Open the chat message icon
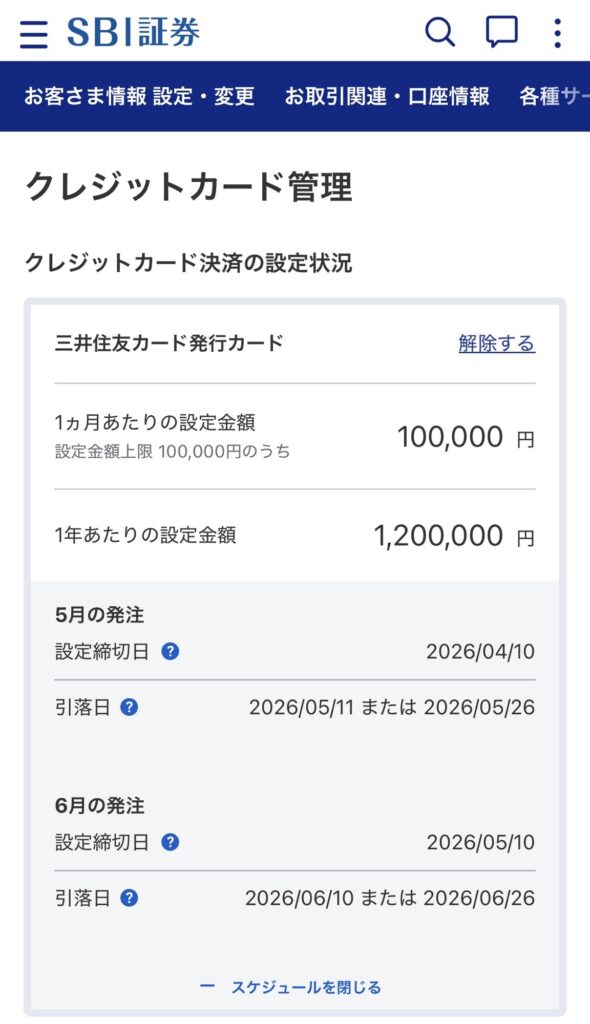Screen dimensions: 590x1024 pos(500,32)
